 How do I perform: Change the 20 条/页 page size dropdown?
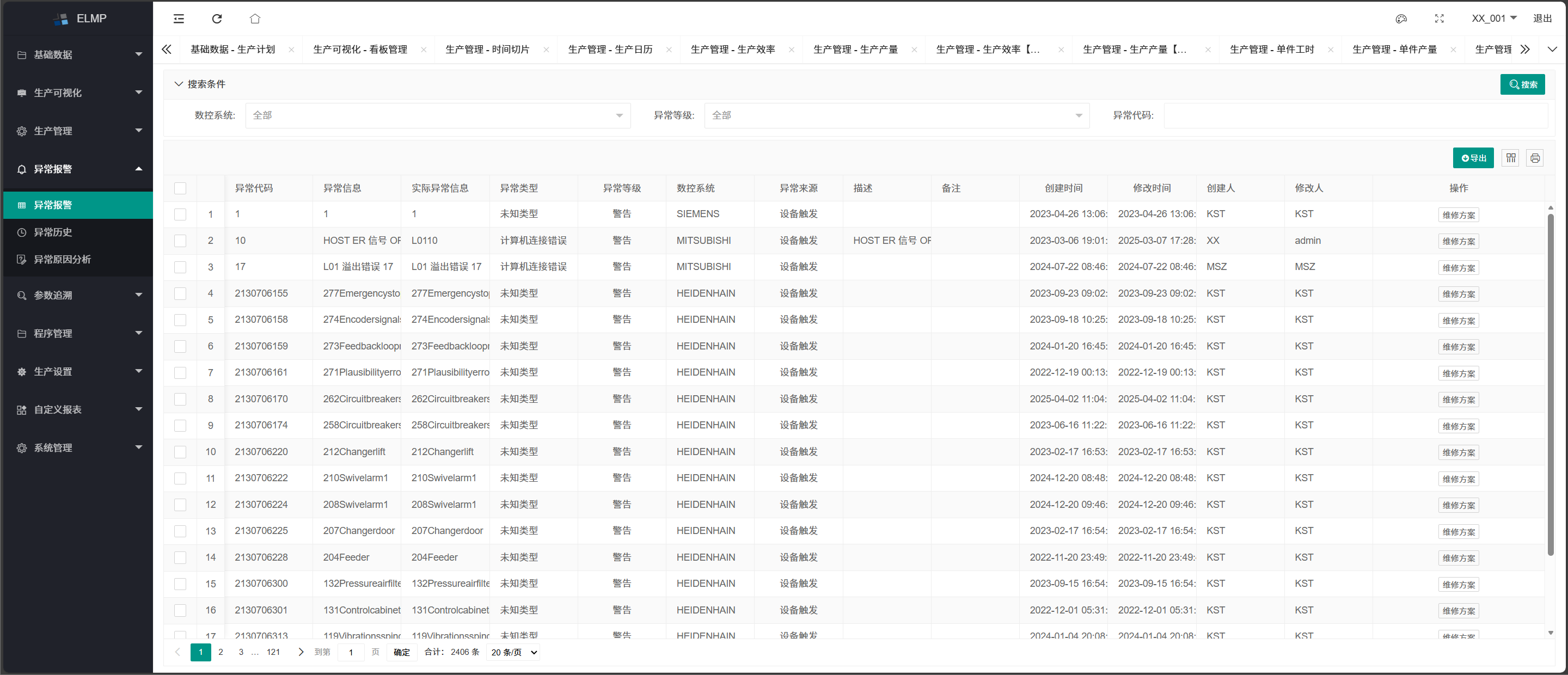[514, 653]
